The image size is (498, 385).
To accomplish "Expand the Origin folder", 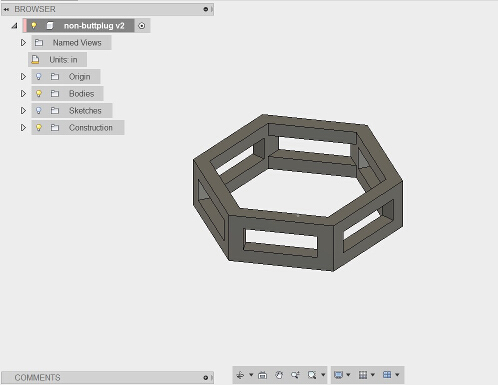I will point(23,77).
